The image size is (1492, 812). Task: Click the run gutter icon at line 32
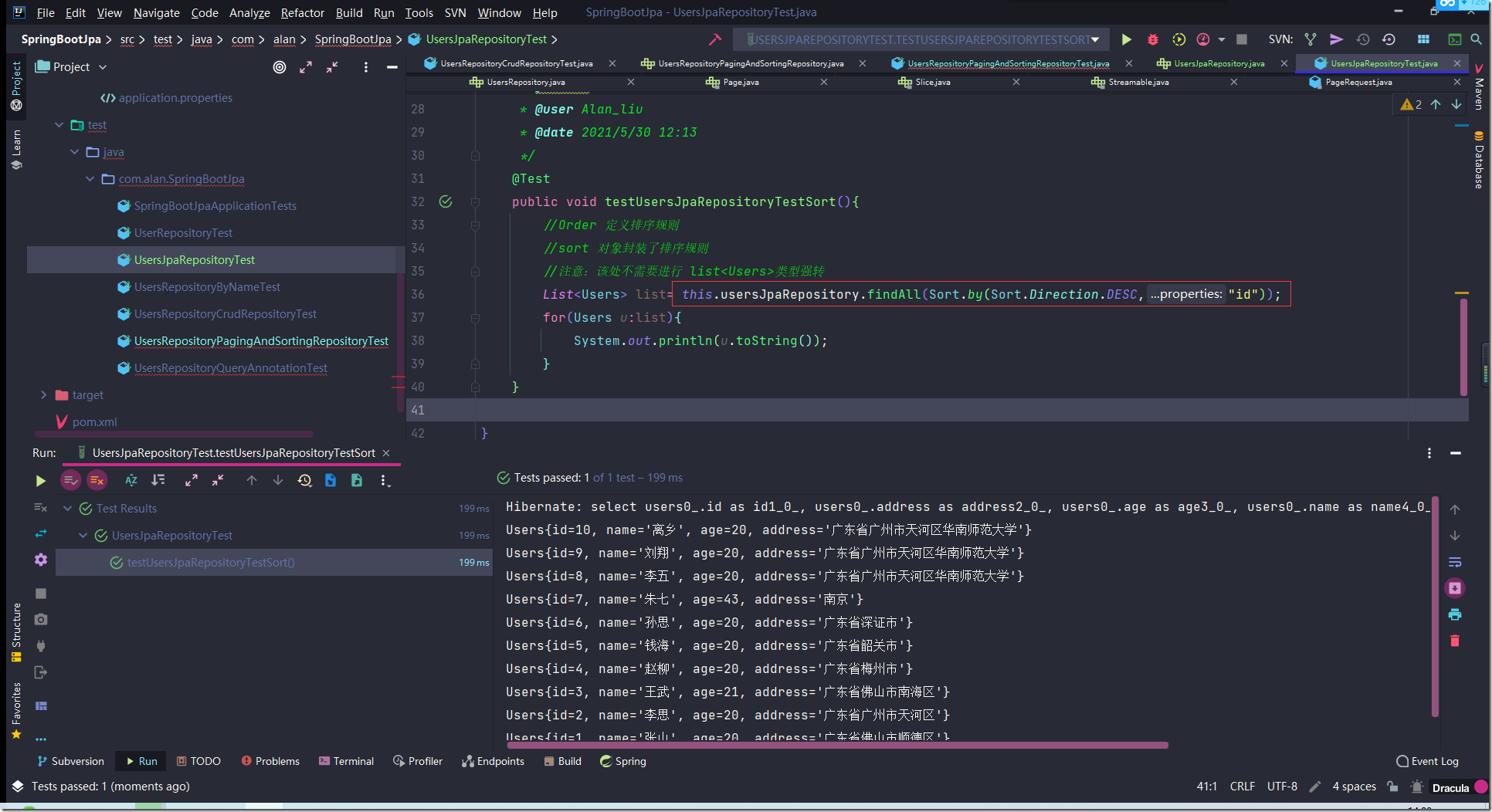[446, 201]
